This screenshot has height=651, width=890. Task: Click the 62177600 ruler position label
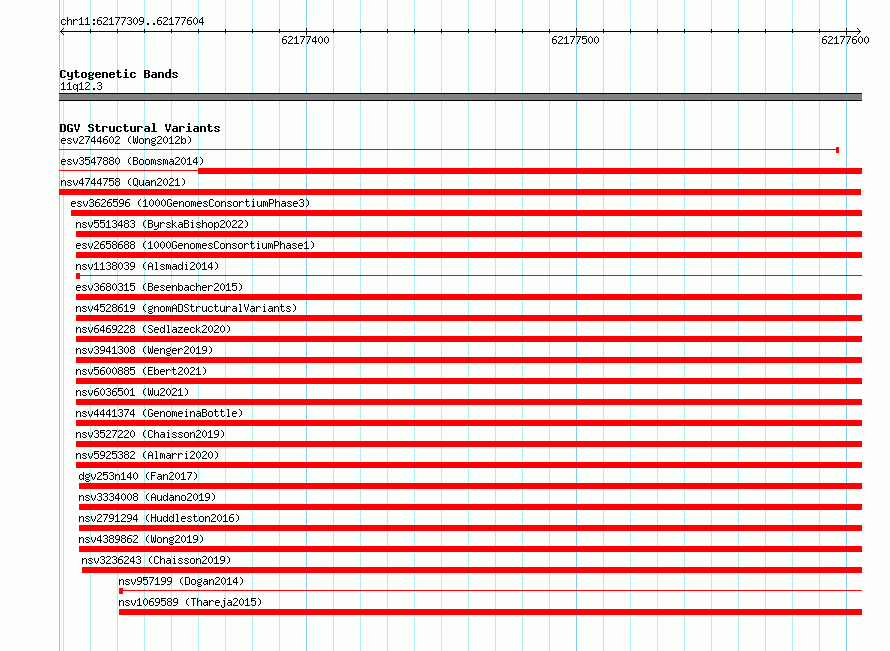[845, 40]
